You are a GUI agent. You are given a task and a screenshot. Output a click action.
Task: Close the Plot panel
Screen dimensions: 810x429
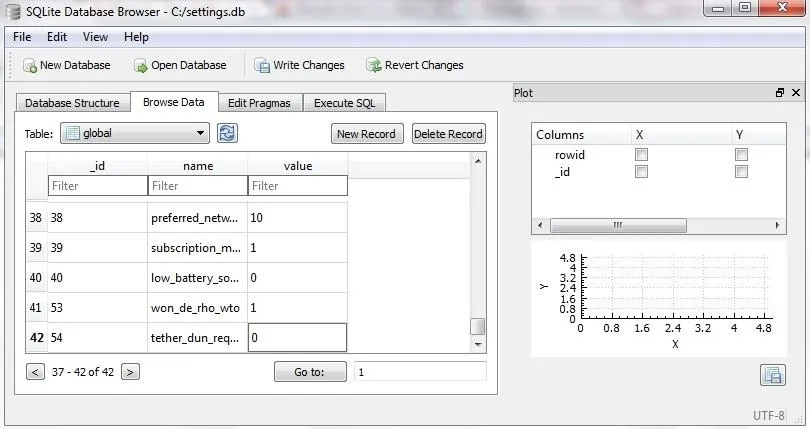click(796, 93)
